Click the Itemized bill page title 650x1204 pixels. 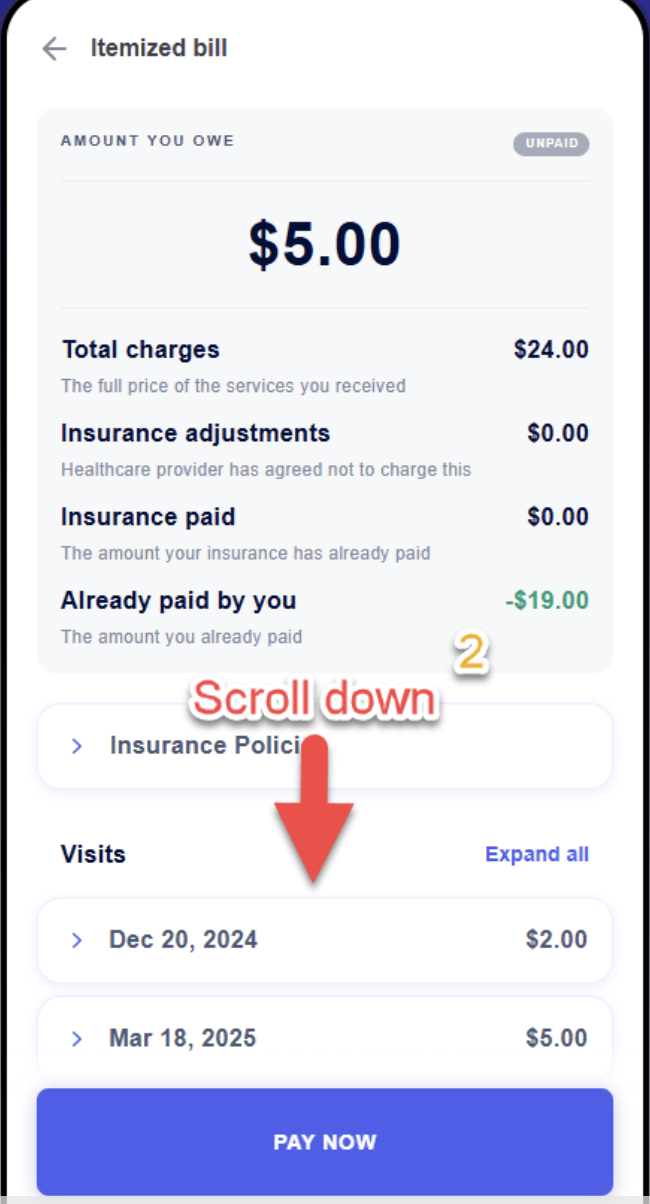pos(159,48)
